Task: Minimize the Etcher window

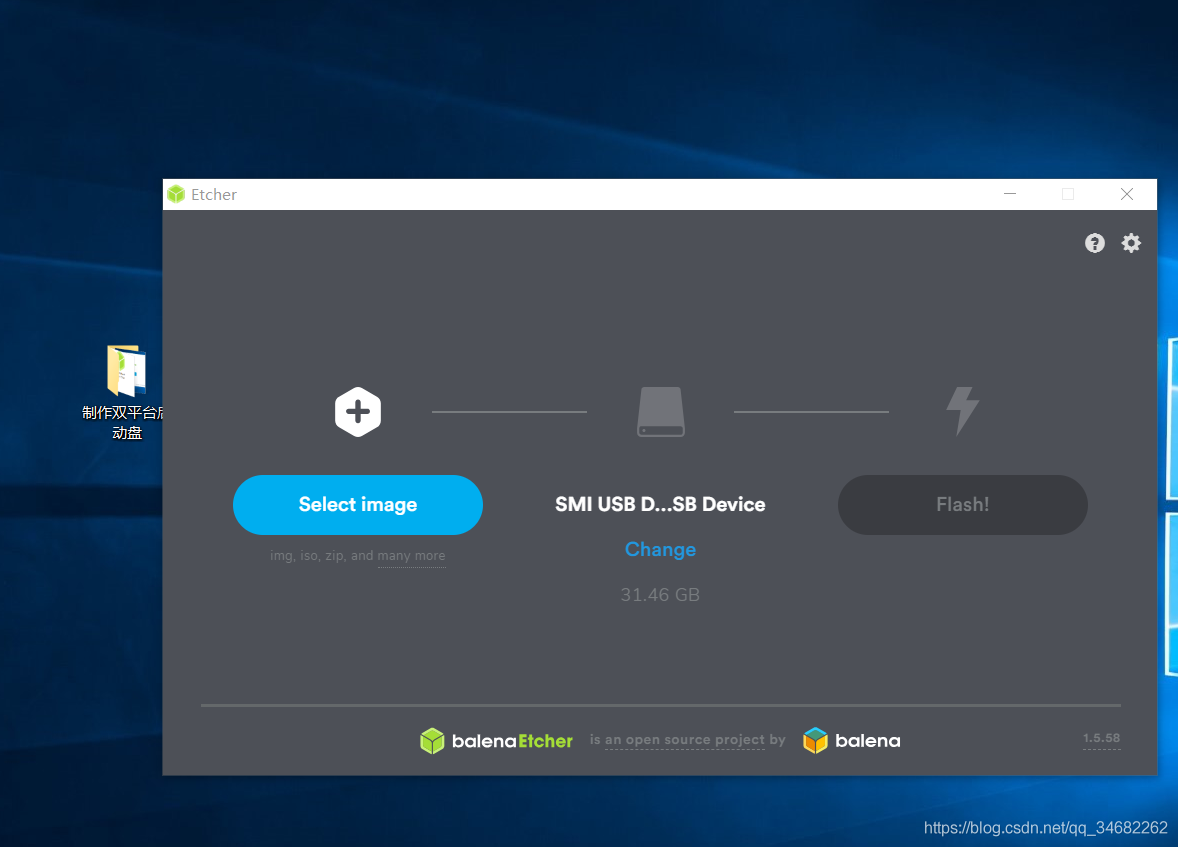Action: (x=1010, y=194)
